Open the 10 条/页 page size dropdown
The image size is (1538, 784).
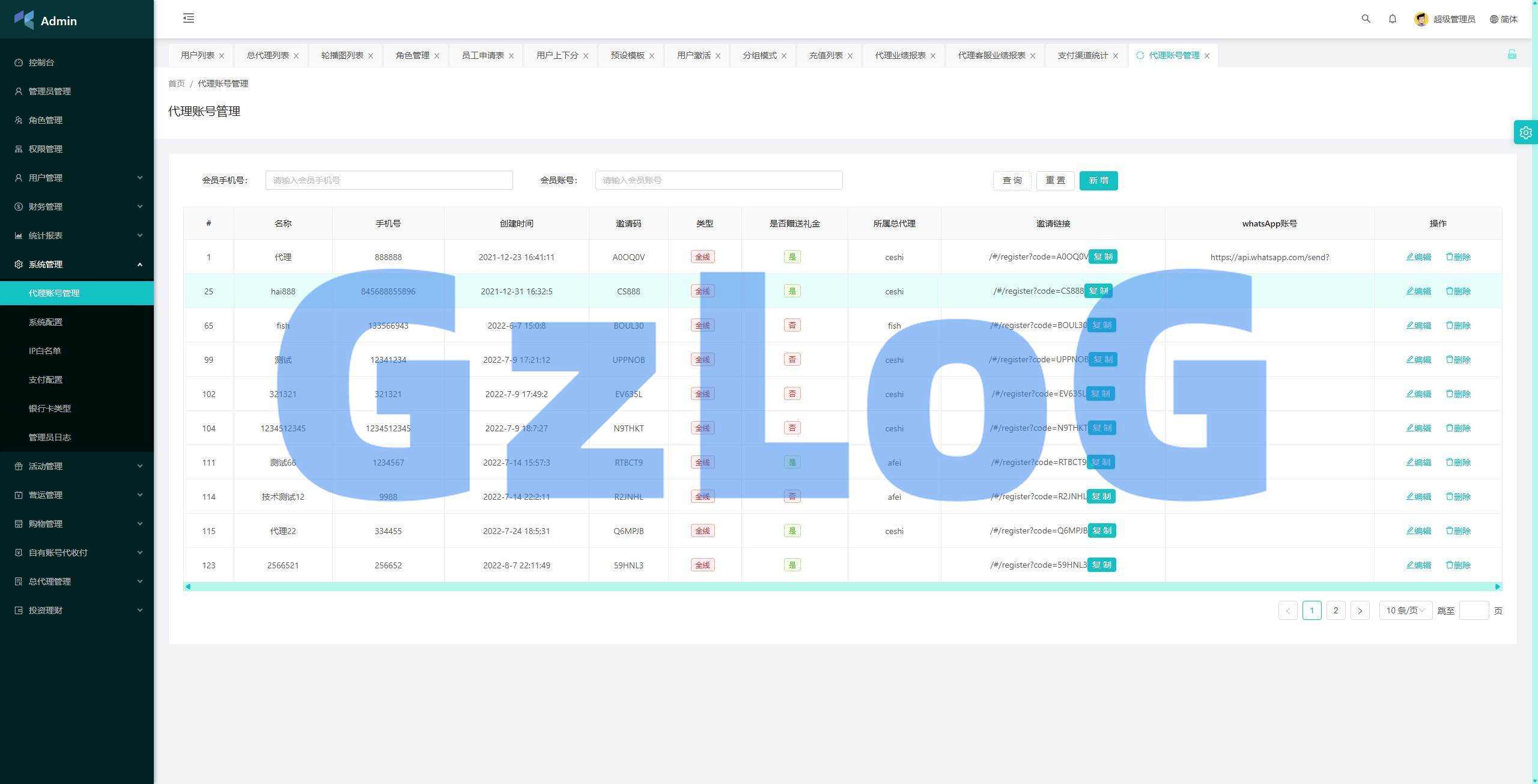coord(1405,610)
